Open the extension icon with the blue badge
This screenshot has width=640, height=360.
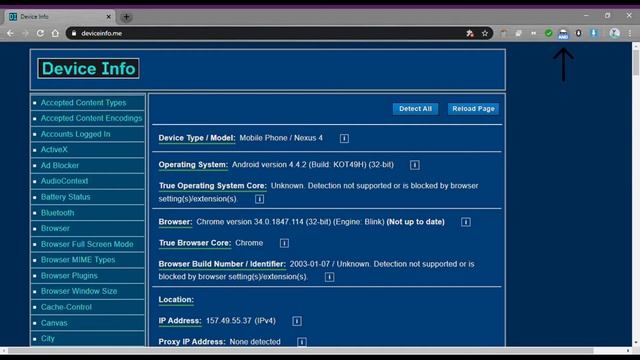[x=563, y=34]
